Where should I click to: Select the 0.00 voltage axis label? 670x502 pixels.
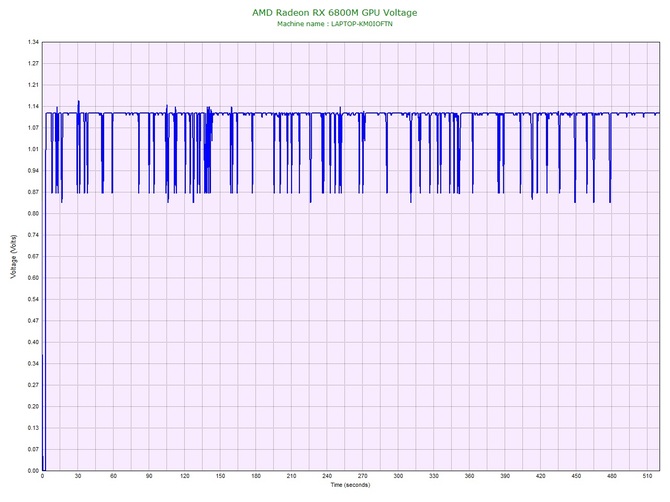33,471
